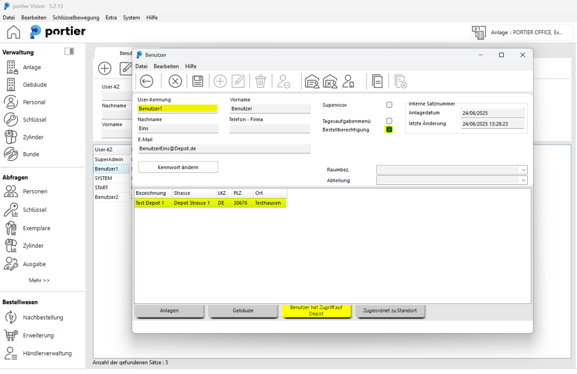Click the trash delete icon in Benutzer toolbar
This screenshot has width=577, height=374.
(261, 81)
